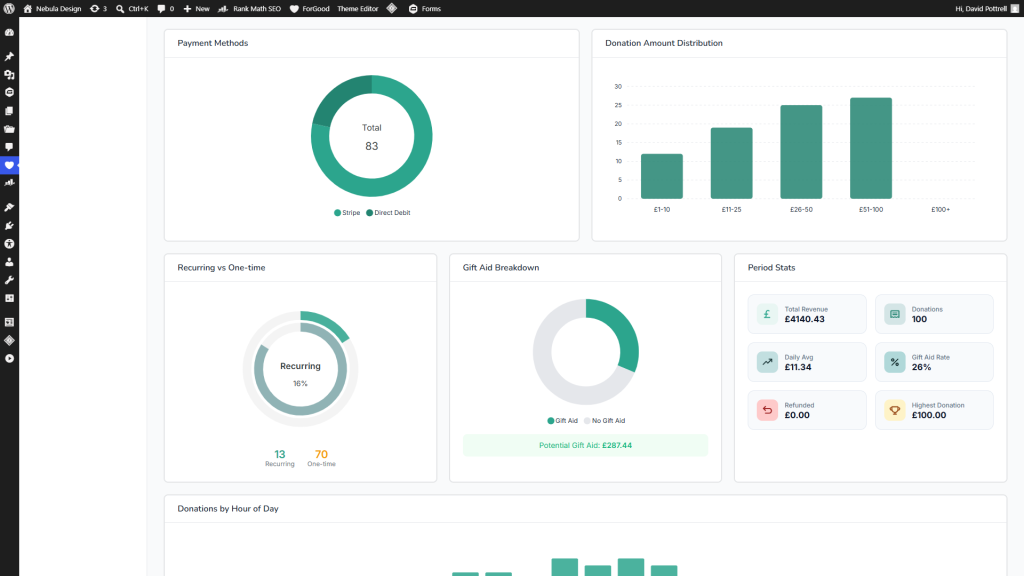This screenshot has width=1024, height=576.
Task: Open Settings sliders icon in sidebar
Action: point(9,298)
